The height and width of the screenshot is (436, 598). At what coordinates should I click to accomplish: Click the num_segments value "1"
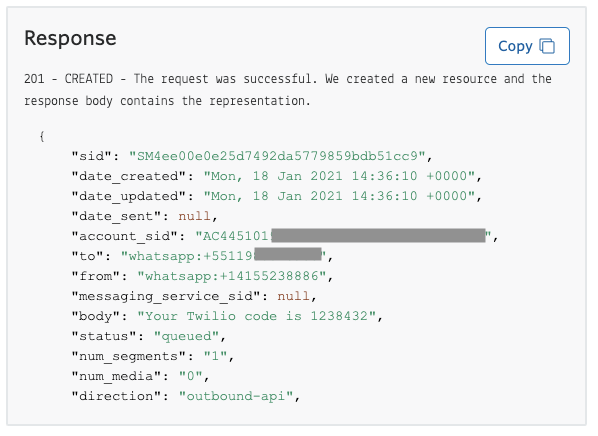coord(215,356)
